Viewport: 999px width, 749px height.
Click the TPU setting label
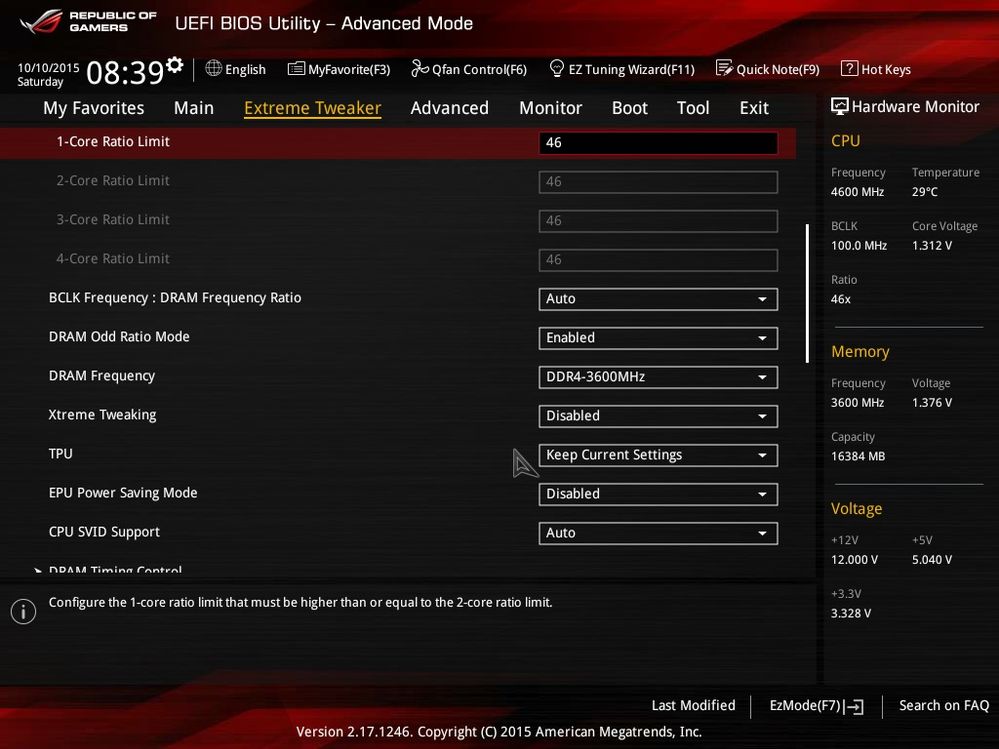pyautogui.click(x=61, y=453)
